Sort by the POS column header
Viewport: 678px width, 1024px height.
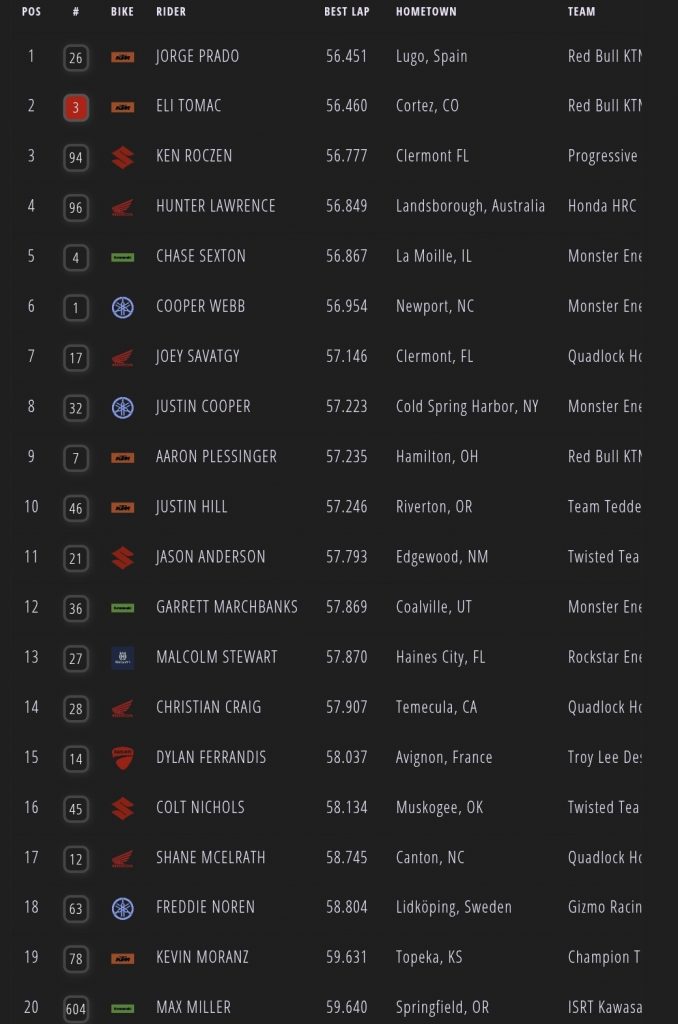(31, 12)
